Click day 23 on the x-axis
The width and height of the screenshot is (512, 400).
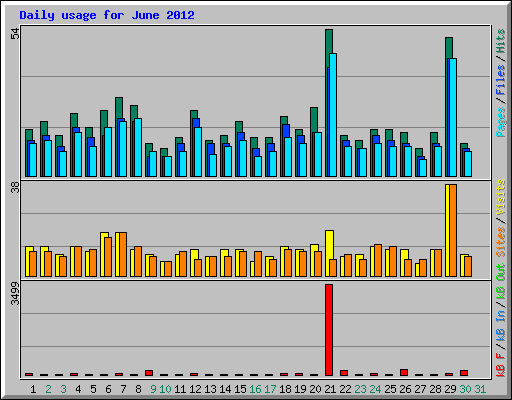tap(360, 389)
